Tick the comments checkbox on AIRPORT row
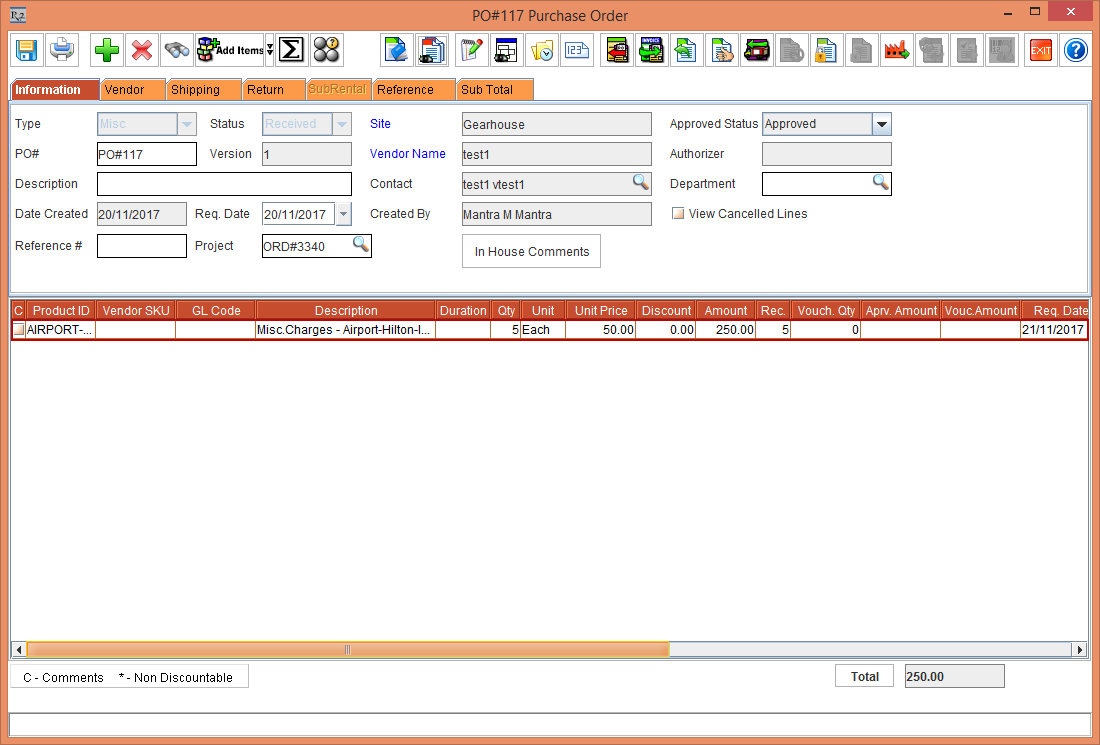This screenshot has height=745, width=1100. pos(18,330)
